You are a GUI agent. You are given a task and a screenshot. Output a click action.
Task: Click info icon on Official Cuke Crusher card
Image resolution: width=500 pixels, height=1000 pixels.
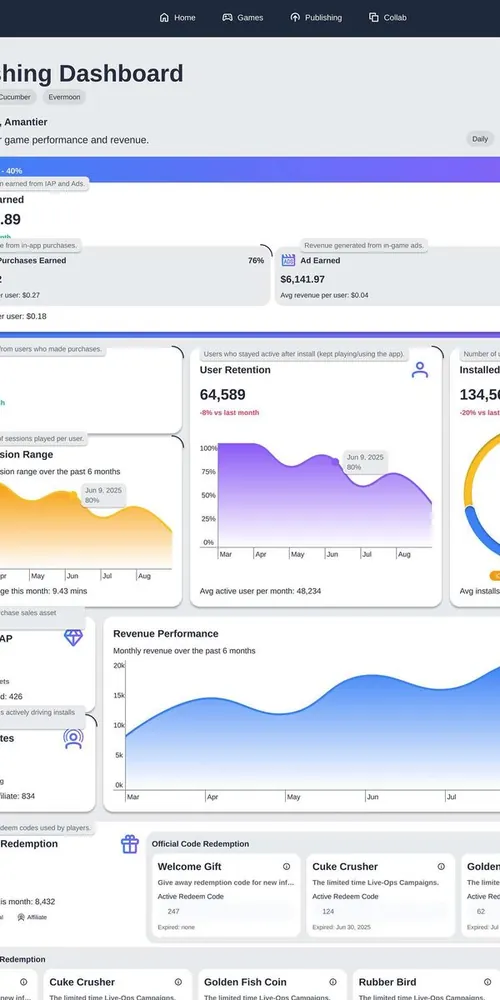point(441,866)
